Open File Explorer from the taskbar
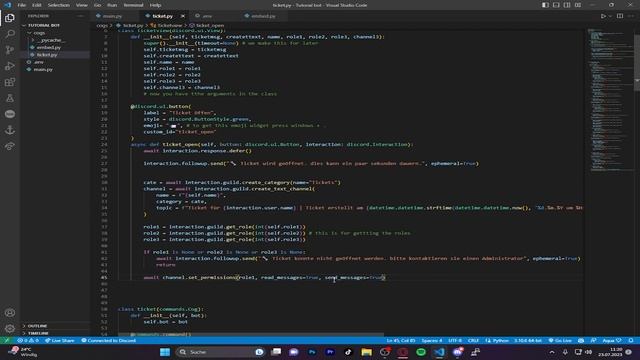Viewport: 640px width, 360px height. click(366, 352)
